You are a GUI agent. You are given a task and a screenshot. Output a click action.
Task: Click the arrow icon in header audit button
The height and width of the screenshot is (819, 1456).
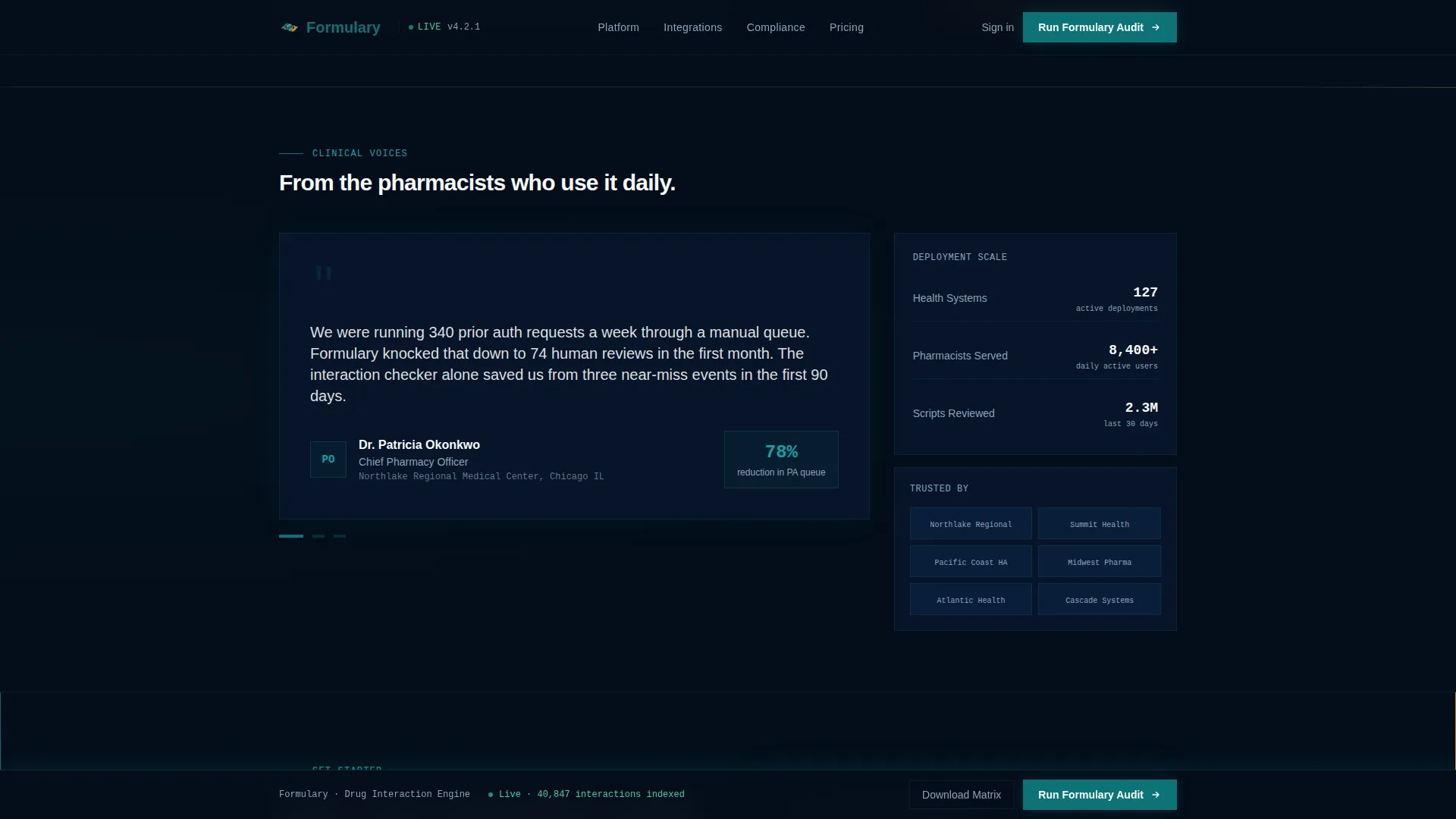(x=1156, y=27)
